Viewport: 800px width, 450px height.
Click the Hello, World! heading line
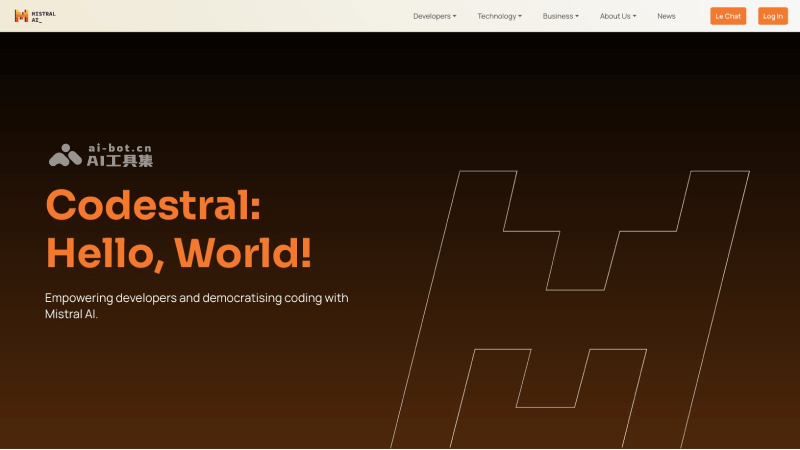click(179, 253)
